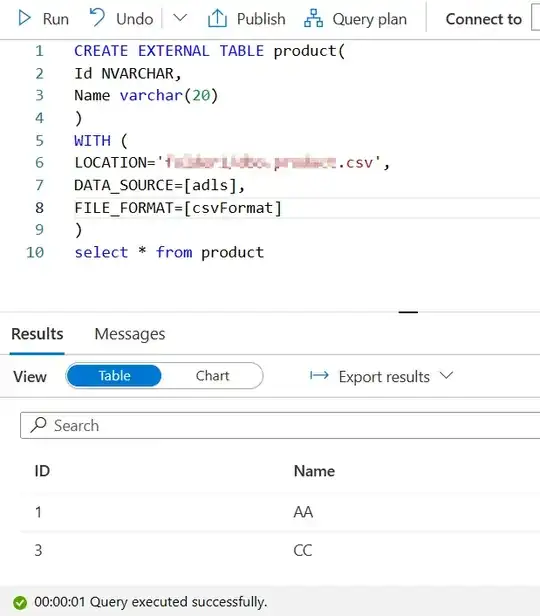Click the search magnifier icon
Viewport: 540px width, 616px height.
tap(38, 425)
